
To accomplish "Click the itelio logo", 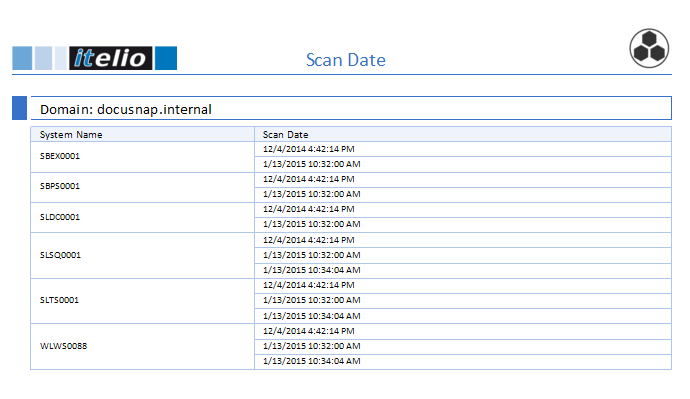I will click(x=95, y=58).
